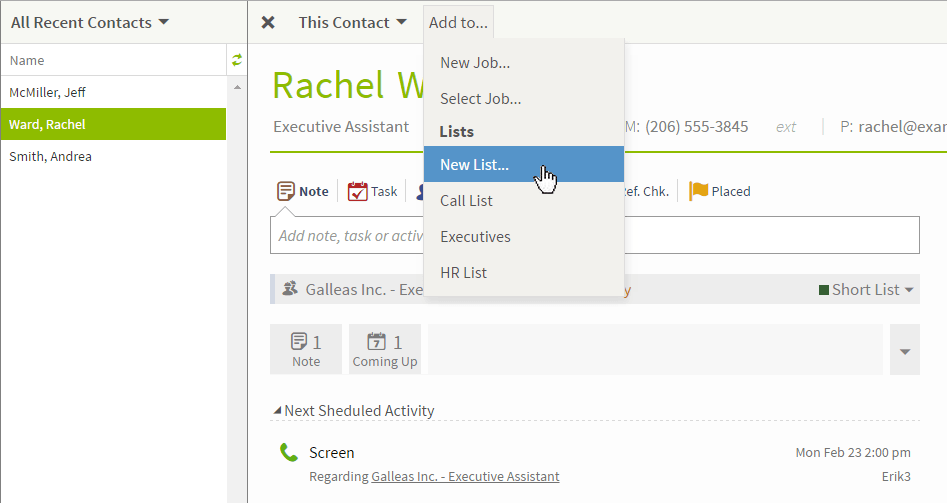Click the Executive Assistant job title

point(341,127)
